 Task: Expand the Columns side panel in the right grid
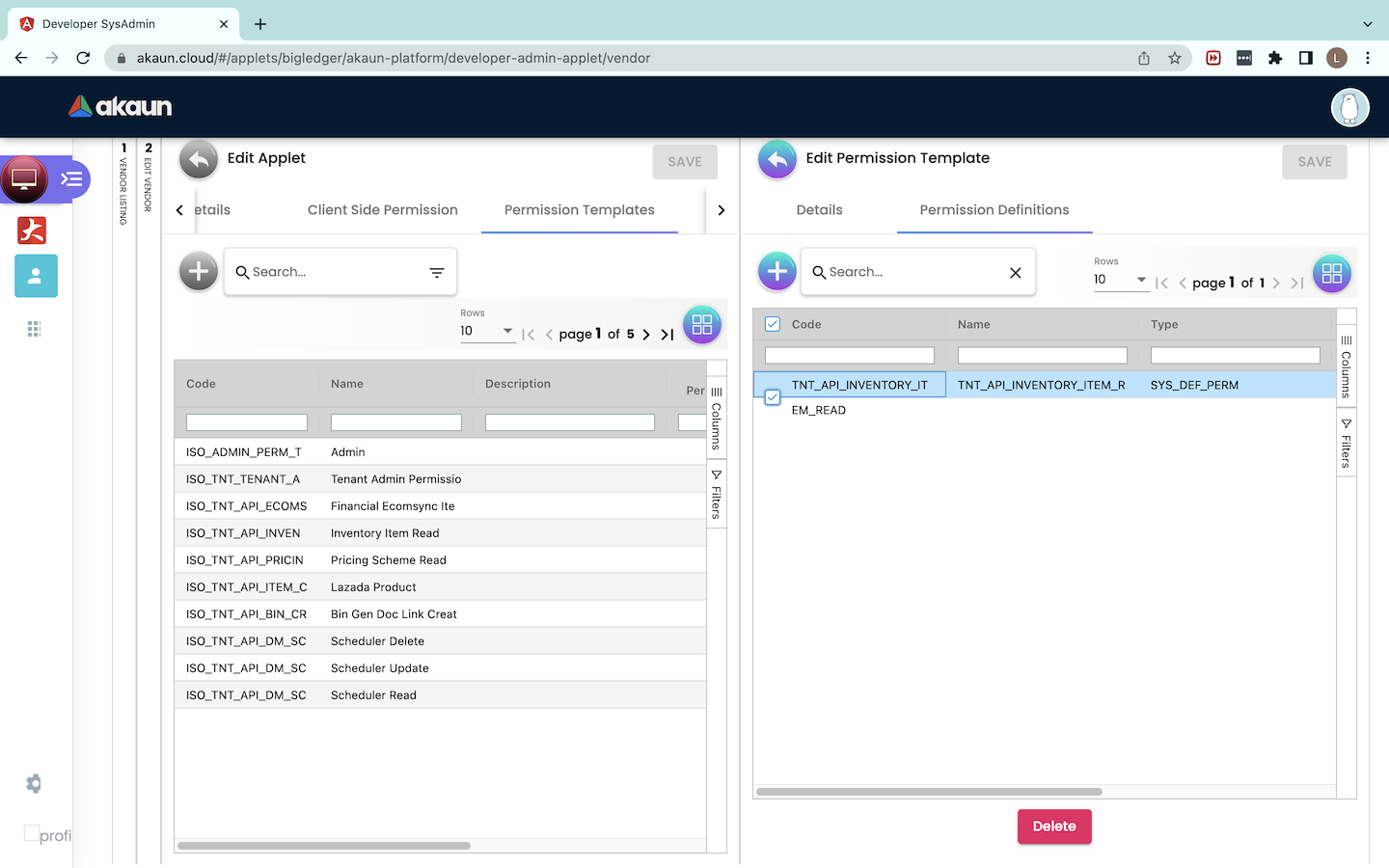(1347, 366)
